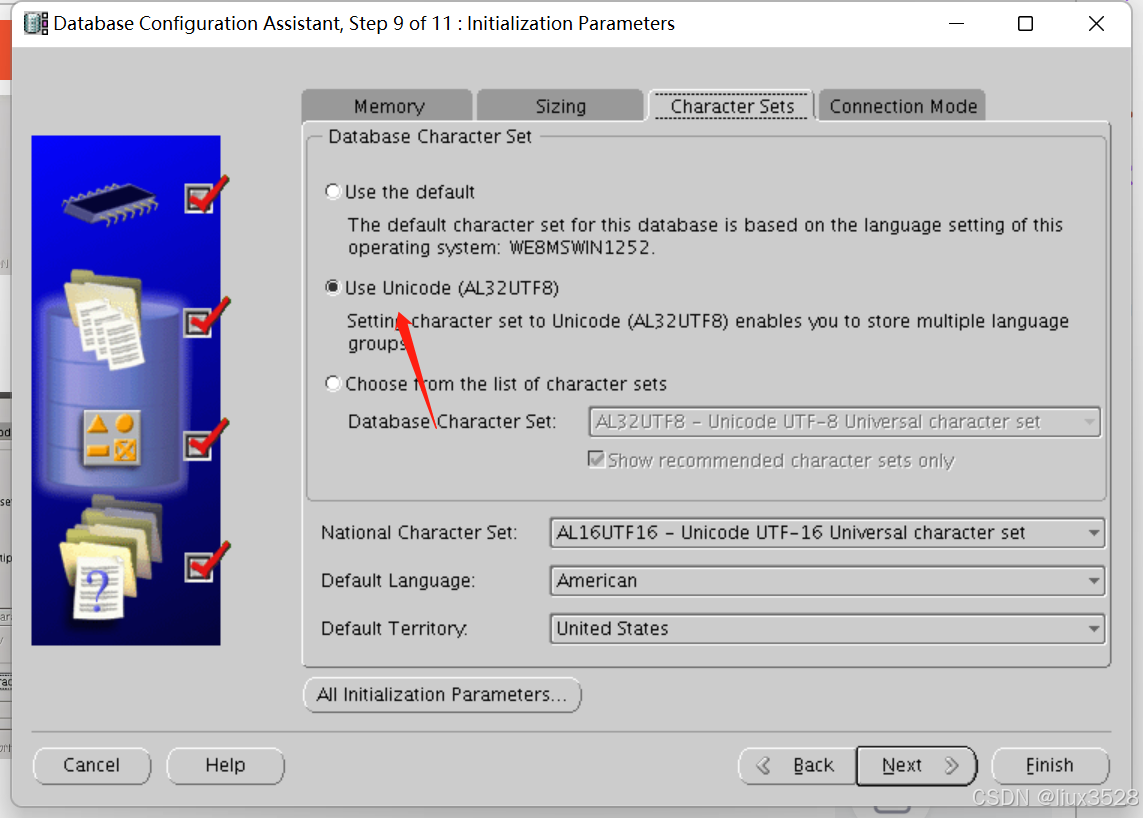The width and height of the screenshot is (1143, 818).
Task: Click the memory chip icon in sidebar
Action: pos(110,203)
